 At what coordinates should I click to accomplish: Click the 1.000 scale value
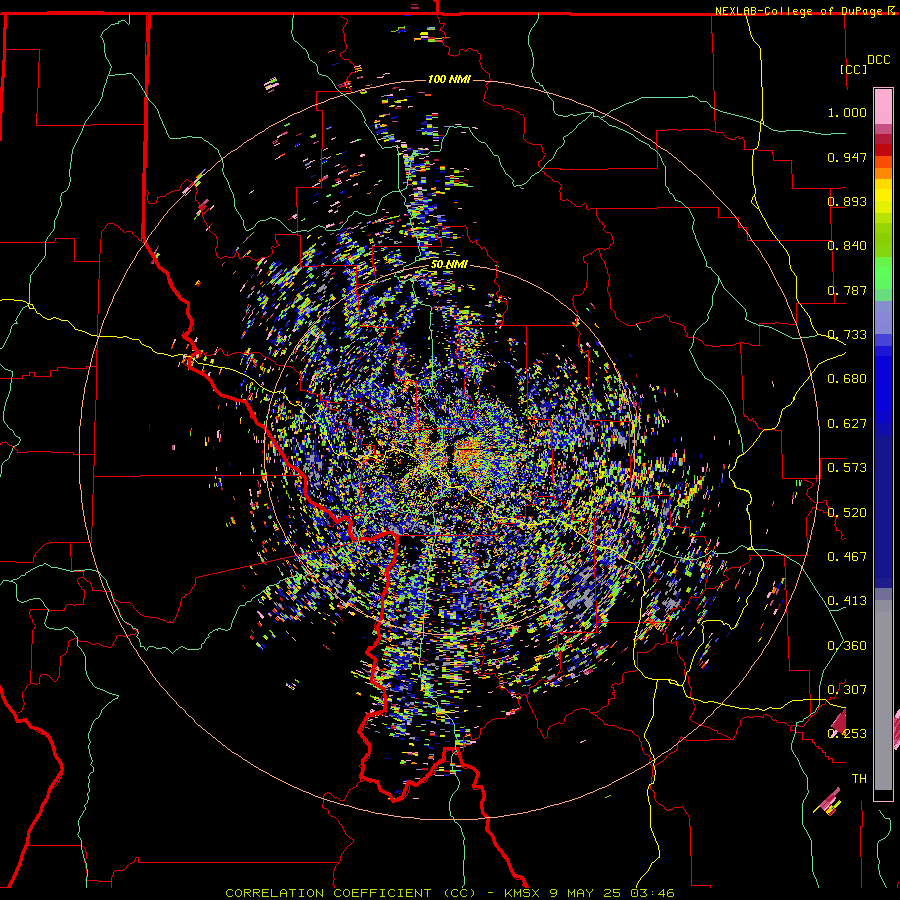[847, 112]
